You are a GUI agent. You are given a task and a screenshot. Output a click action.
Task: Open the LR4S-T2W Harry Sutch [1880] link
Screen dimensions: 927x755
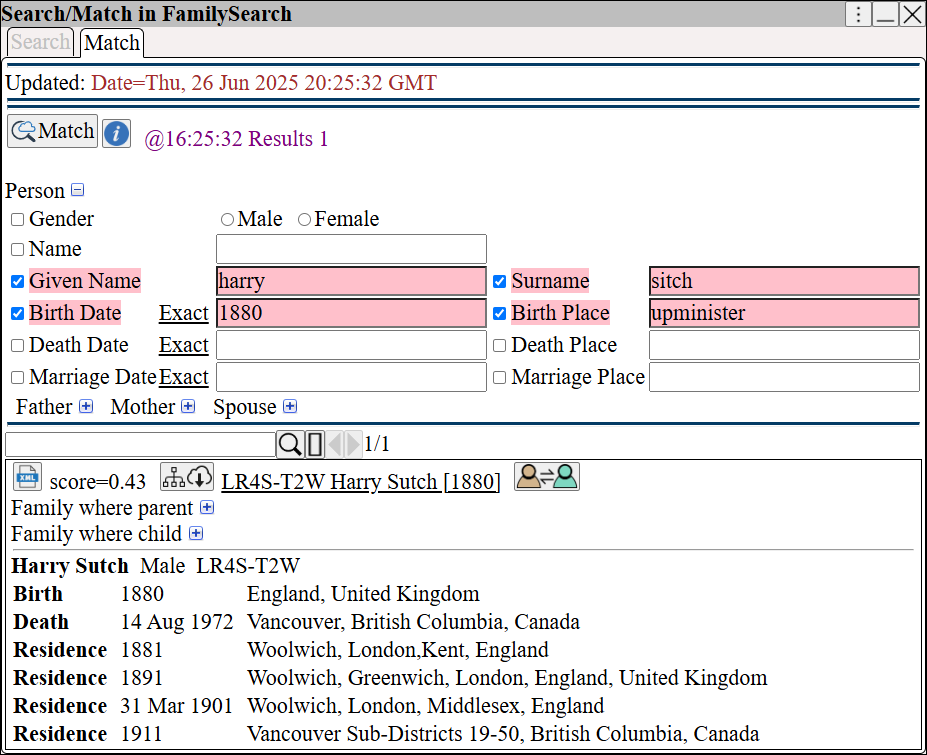coord(361,481)
